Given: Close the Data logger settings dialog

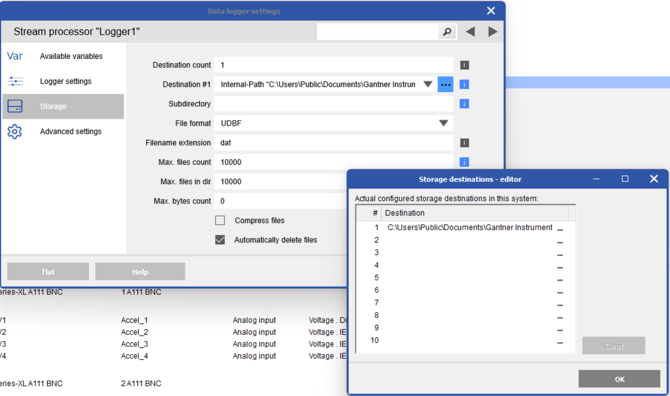Looking at the screenshot, I should (491, 11).
